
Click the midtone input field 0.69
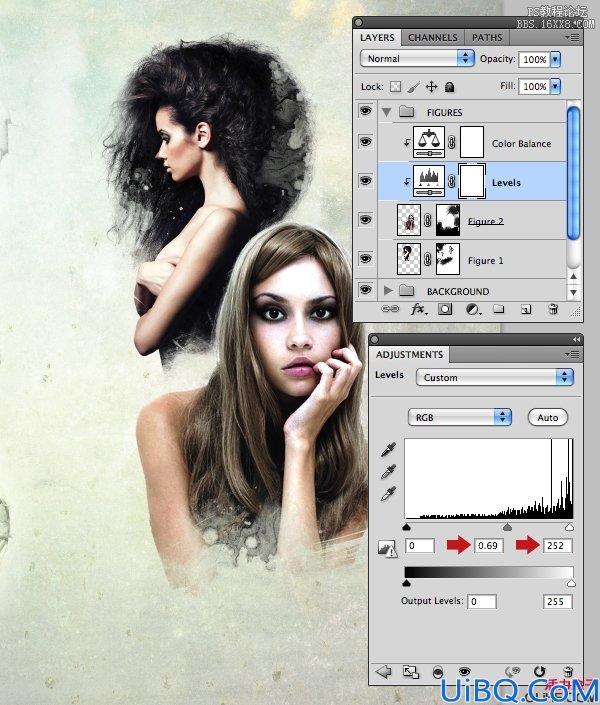(x=488, y=545)
